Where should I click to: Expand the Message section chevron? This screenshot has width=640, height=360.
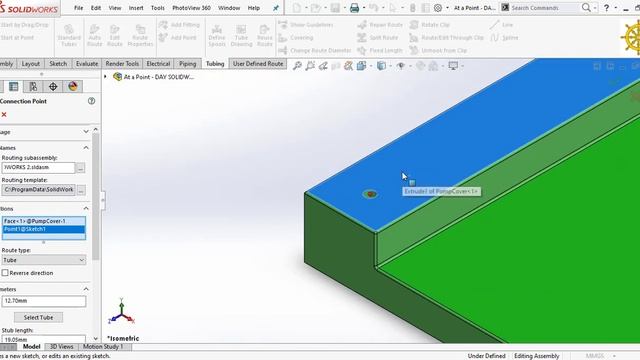(x=86, y=131)
